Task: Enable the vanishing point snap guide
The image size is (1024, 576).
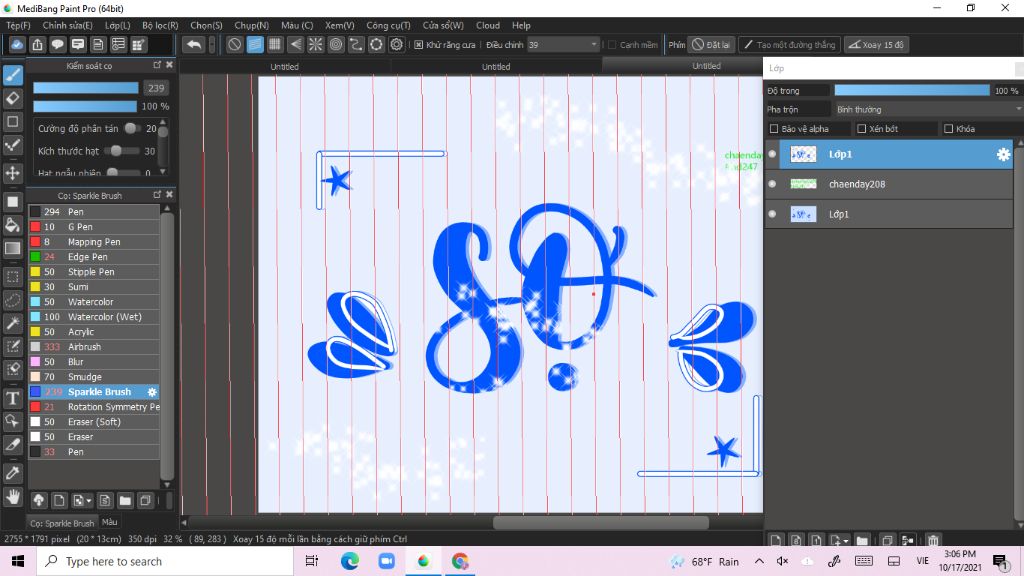Action: click(x=295, y=44)
